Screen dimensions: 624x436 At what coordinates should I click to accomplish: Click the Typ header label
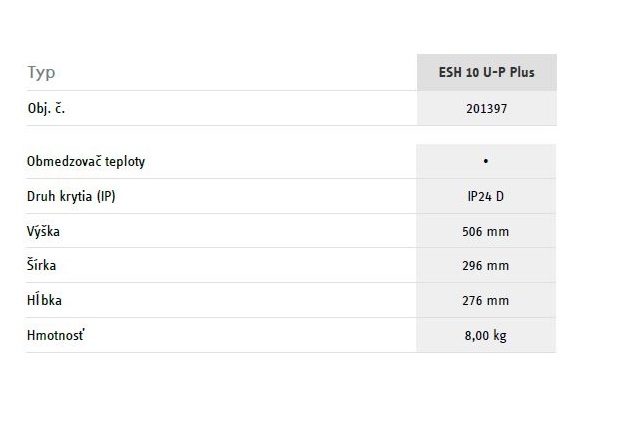[x=41, y=73]
